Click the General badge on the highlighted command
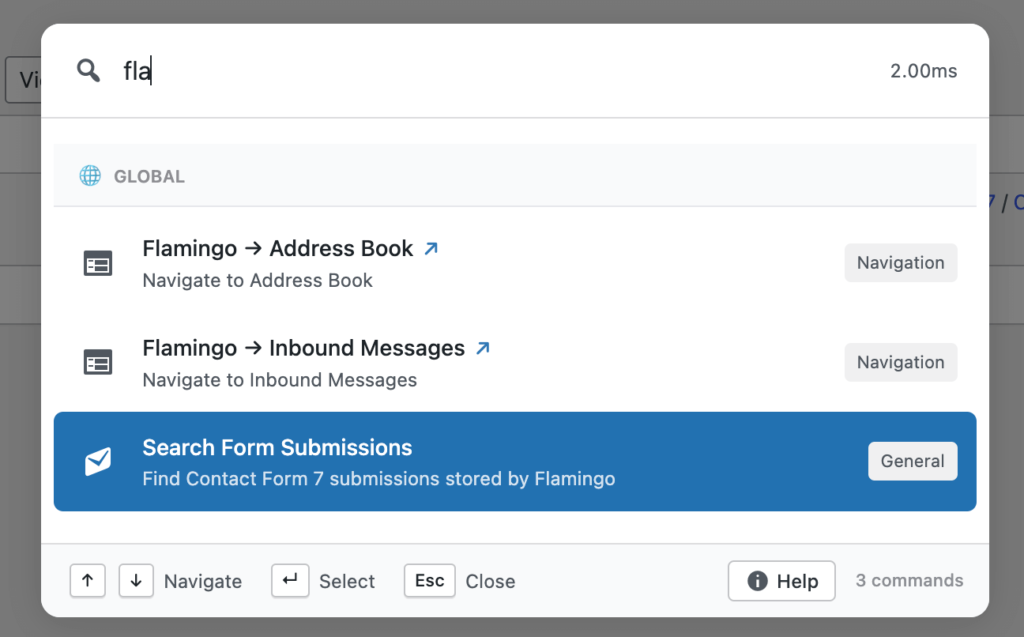The image size is (1024, 637). point(912,461)
